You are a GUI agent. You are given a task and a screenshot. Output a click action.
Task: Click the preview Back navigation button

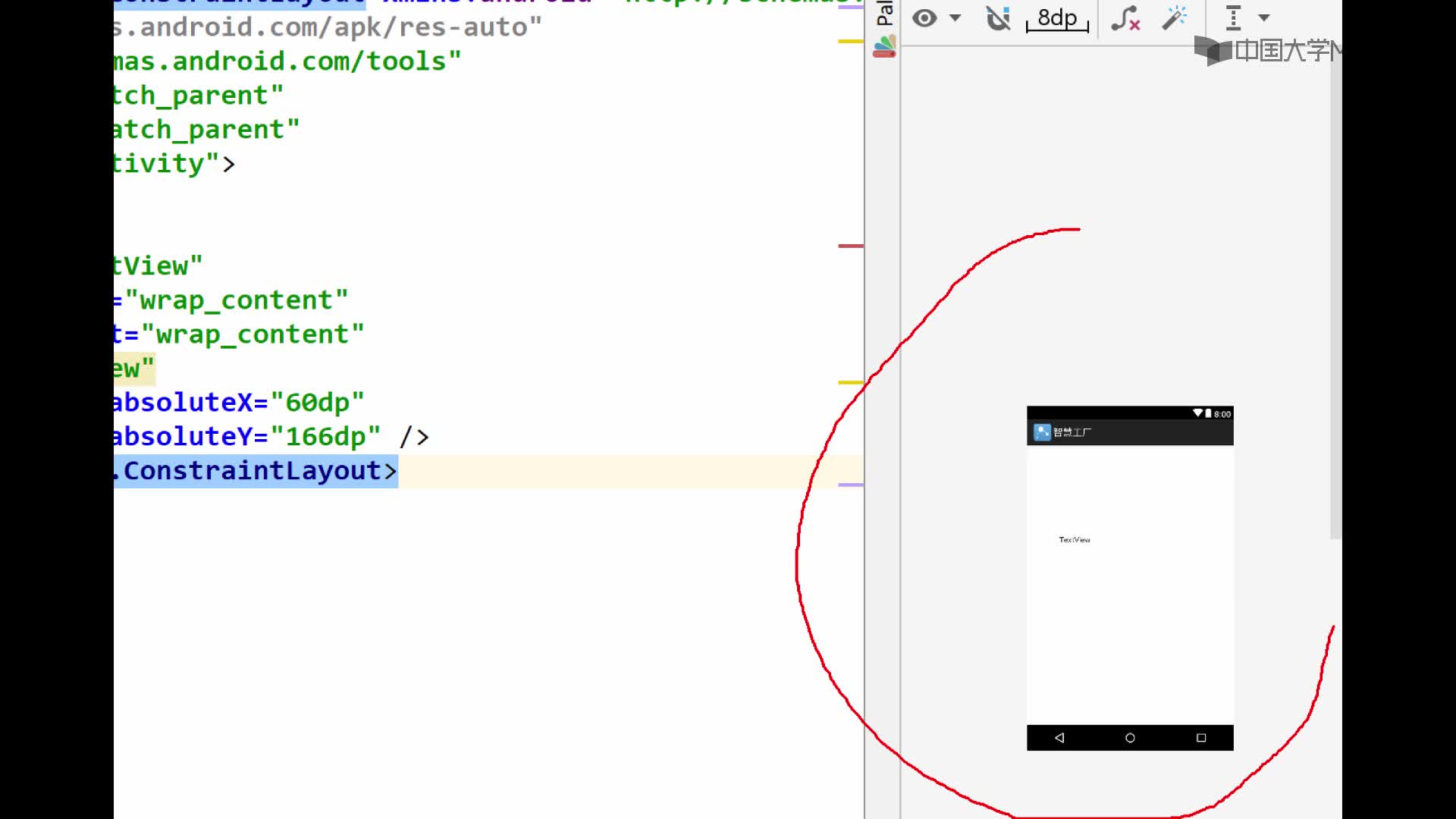(1059, 738)
